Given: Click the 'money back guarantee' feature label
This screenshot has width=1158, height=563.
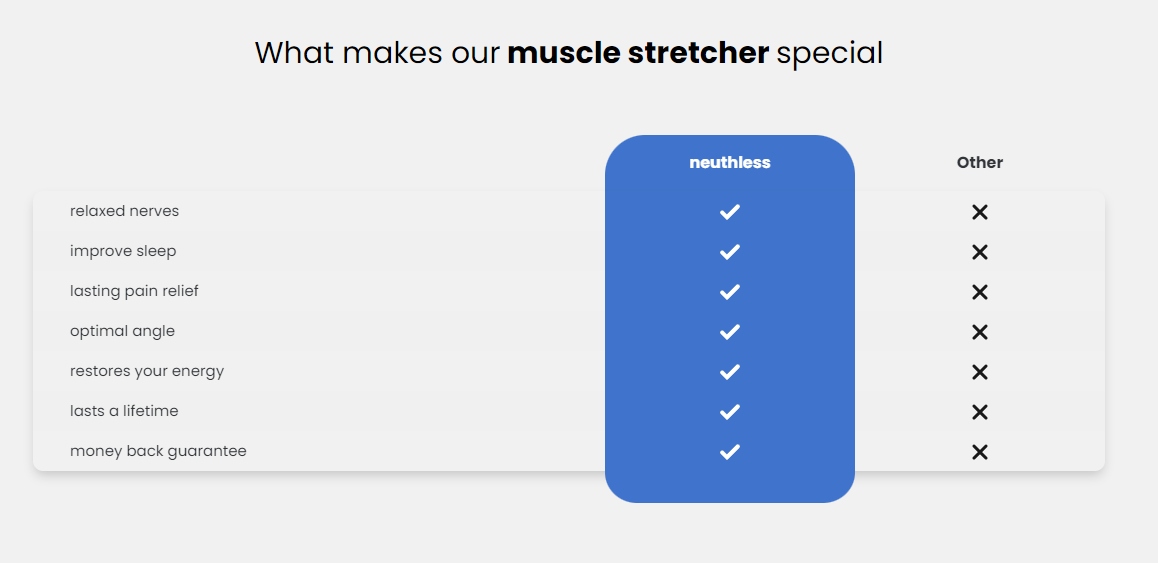Looking at the screenshot, I should click(x=158, y=451).
